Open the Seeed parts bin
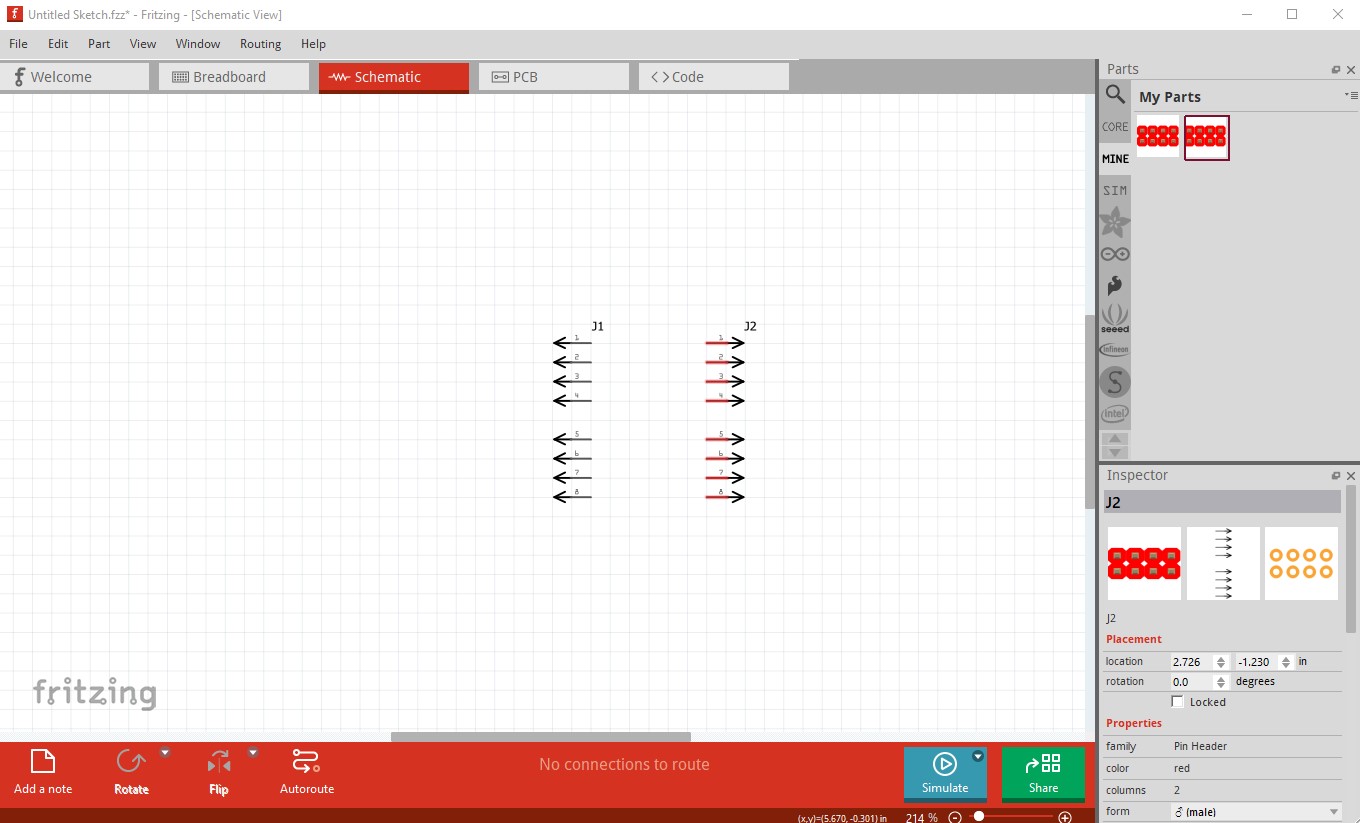 pos(1115,318)
